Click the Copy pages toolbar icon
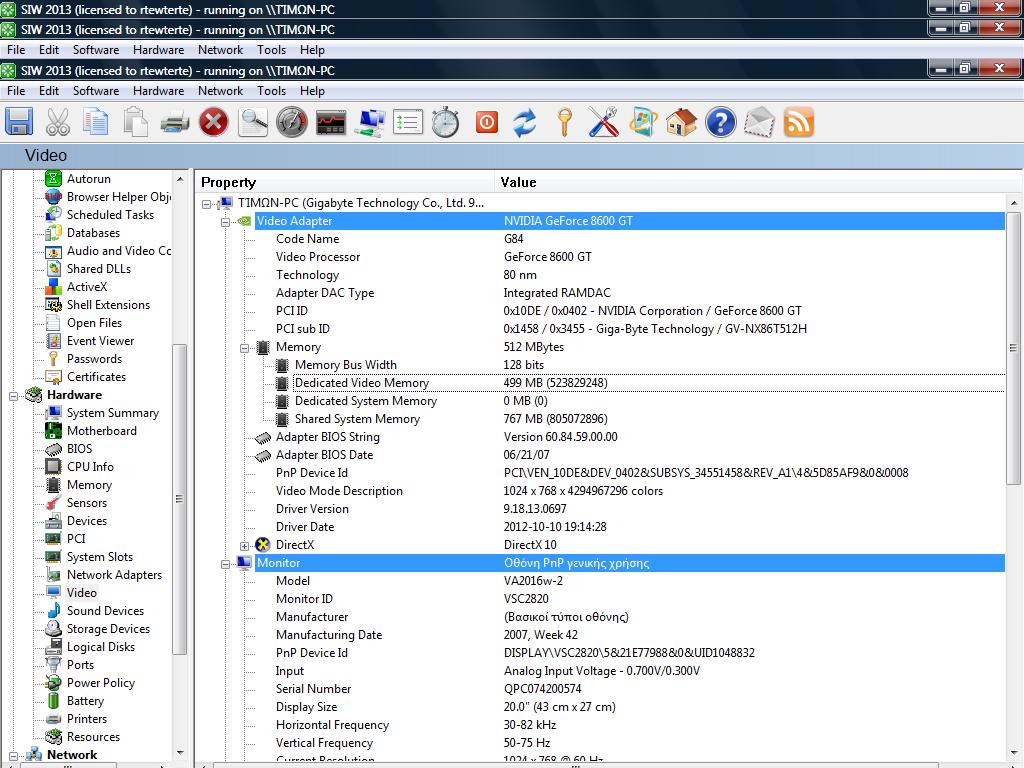The height and width of the screenshot is (768, 1024). pos(96,122)
